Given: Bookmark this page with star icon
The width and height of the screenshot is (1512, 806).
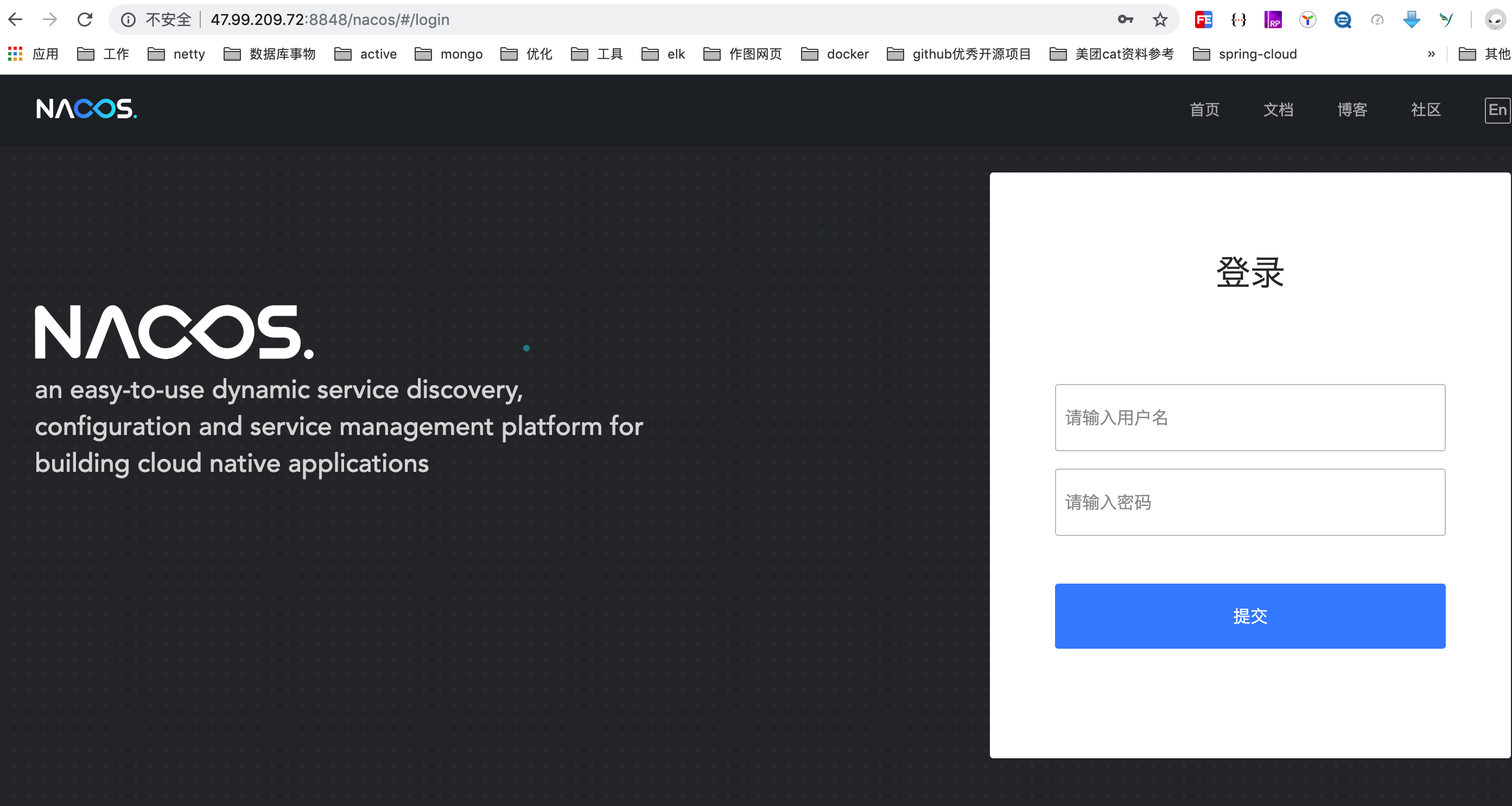Looking at the screenshot, I should tap(1160, 20).
